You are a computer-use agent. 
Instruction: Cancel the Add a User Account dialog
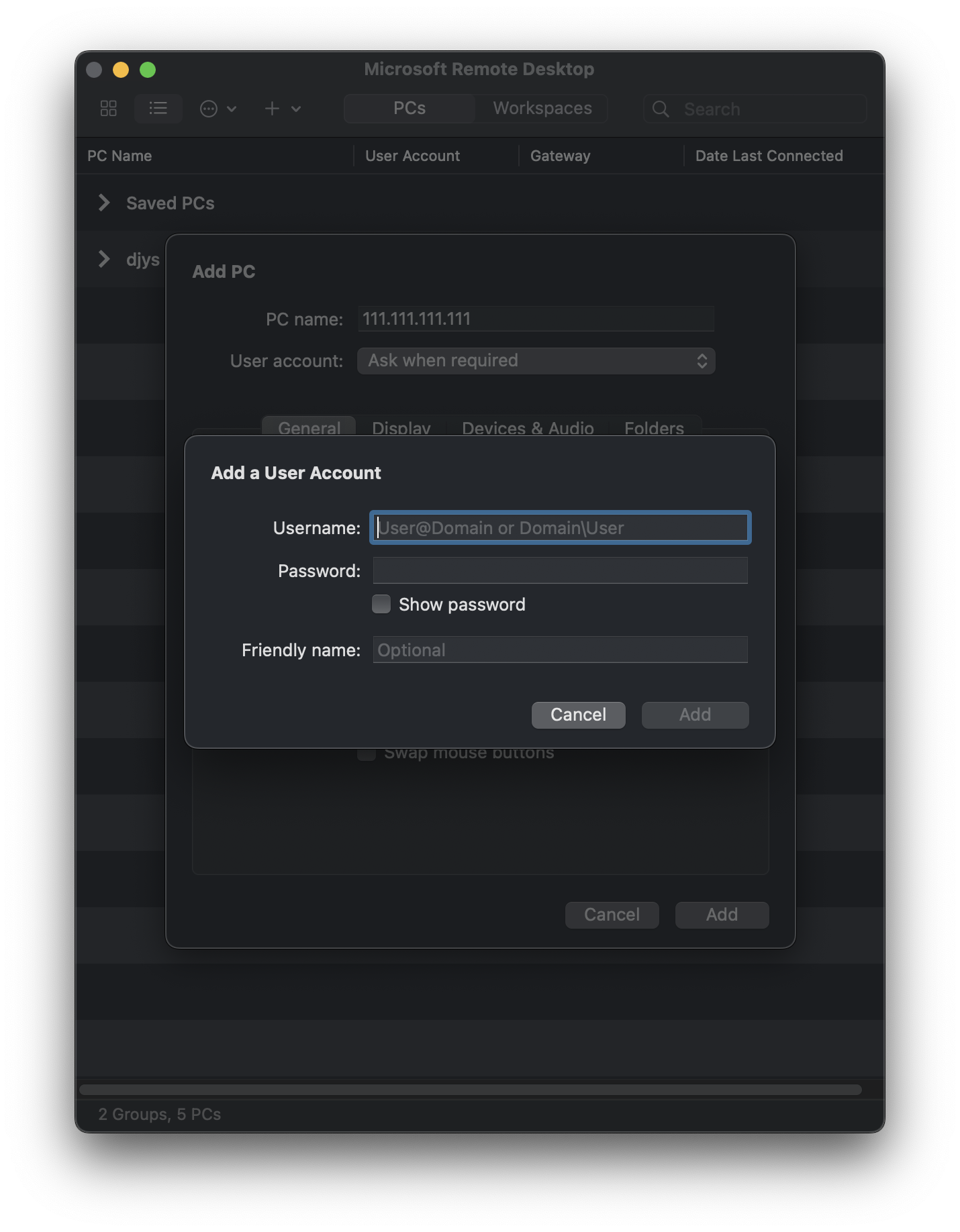coord(579,715)
